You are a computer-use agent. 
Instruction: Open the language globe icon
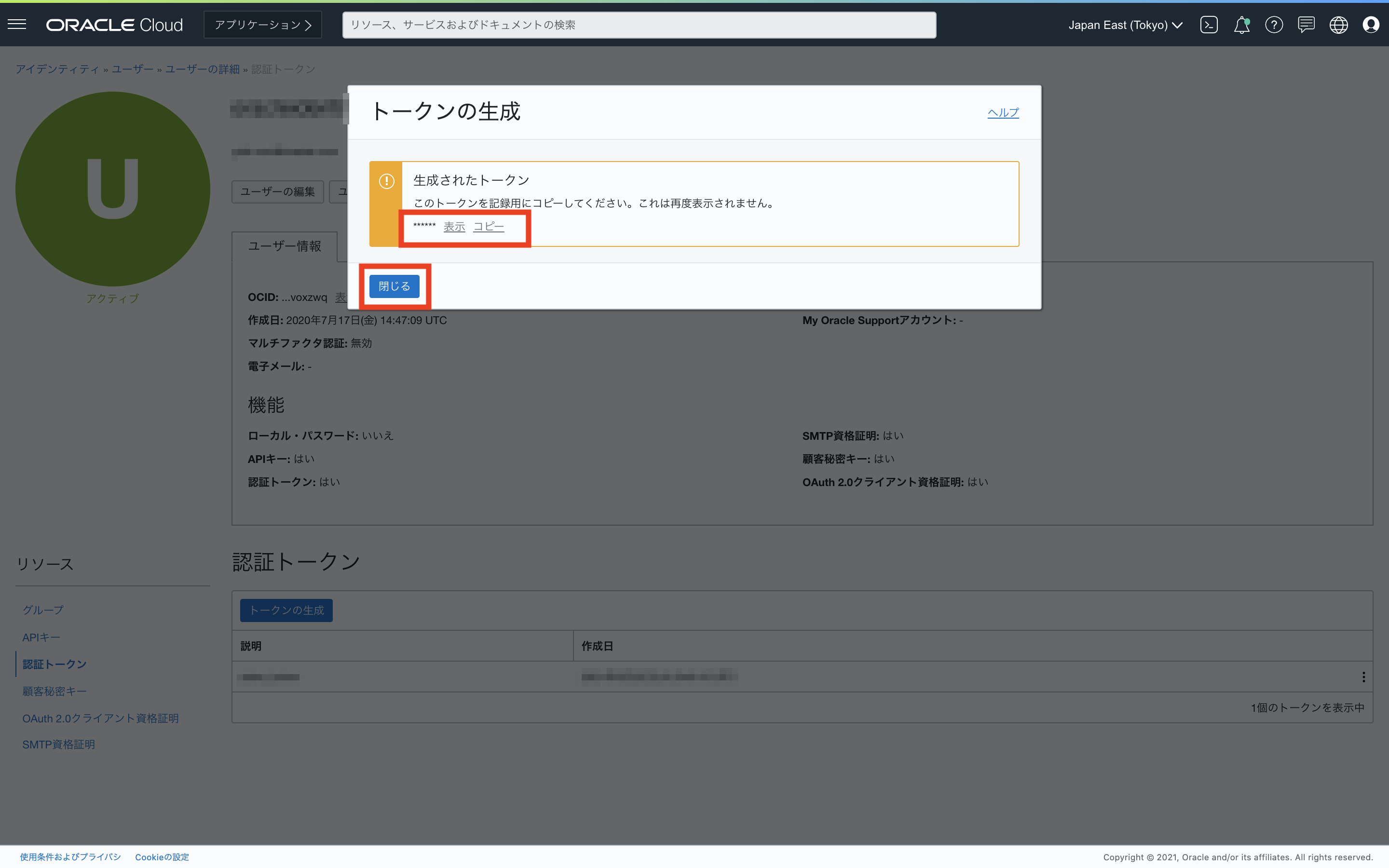tap(1338, 25)
